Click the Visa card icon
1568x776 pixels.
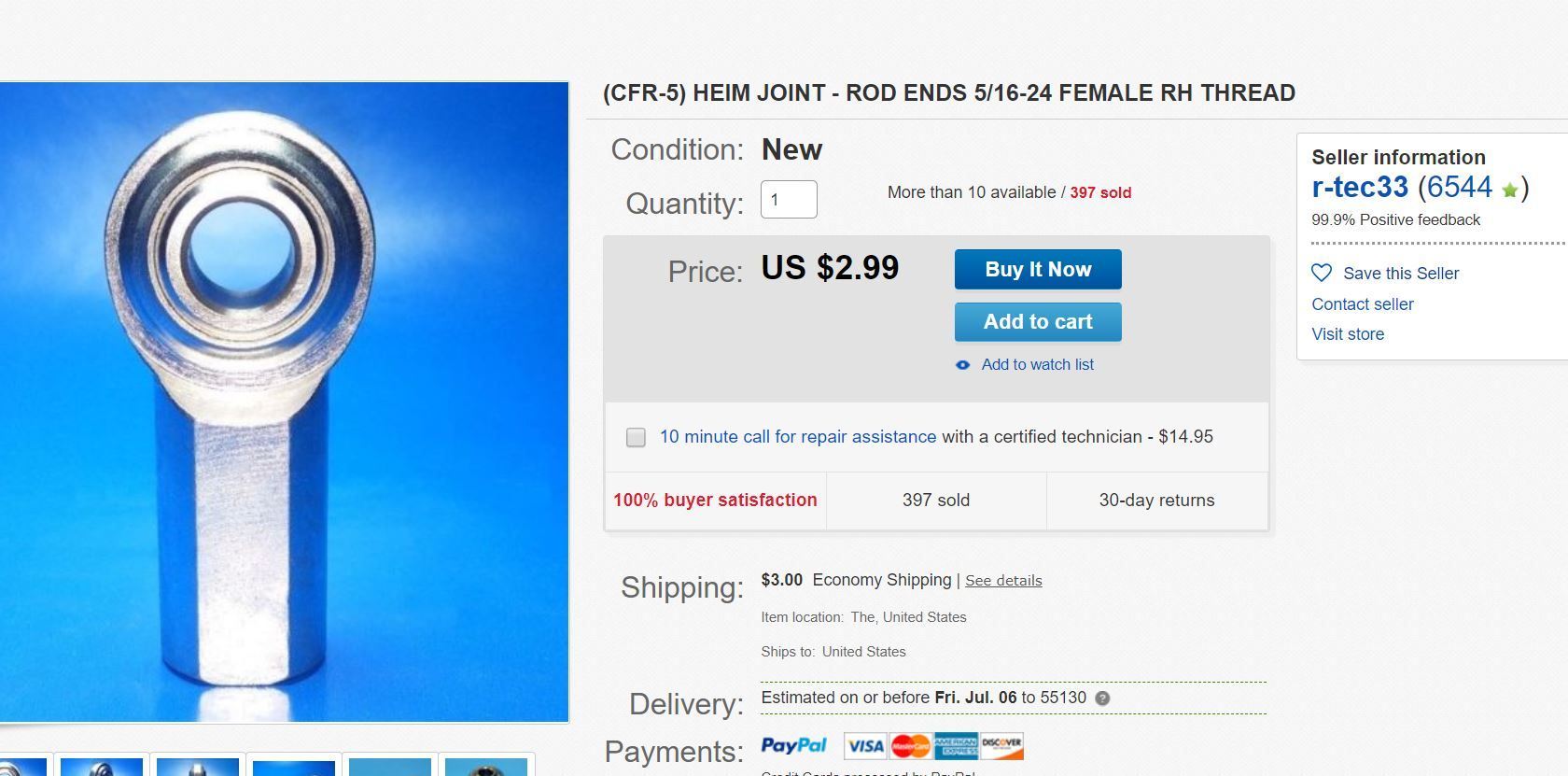tap(865, 745)
